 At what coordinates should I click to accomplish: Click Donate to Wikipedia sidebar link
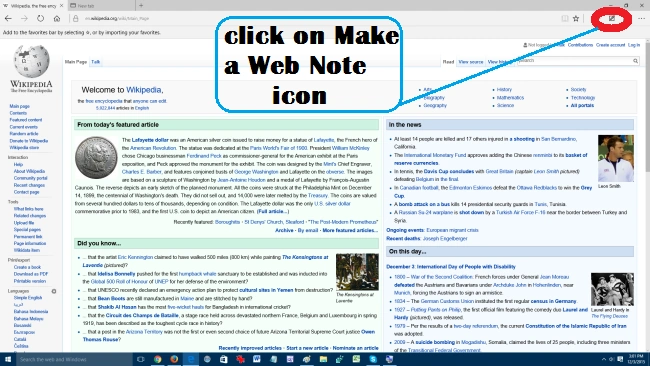(x=29, y=141)
